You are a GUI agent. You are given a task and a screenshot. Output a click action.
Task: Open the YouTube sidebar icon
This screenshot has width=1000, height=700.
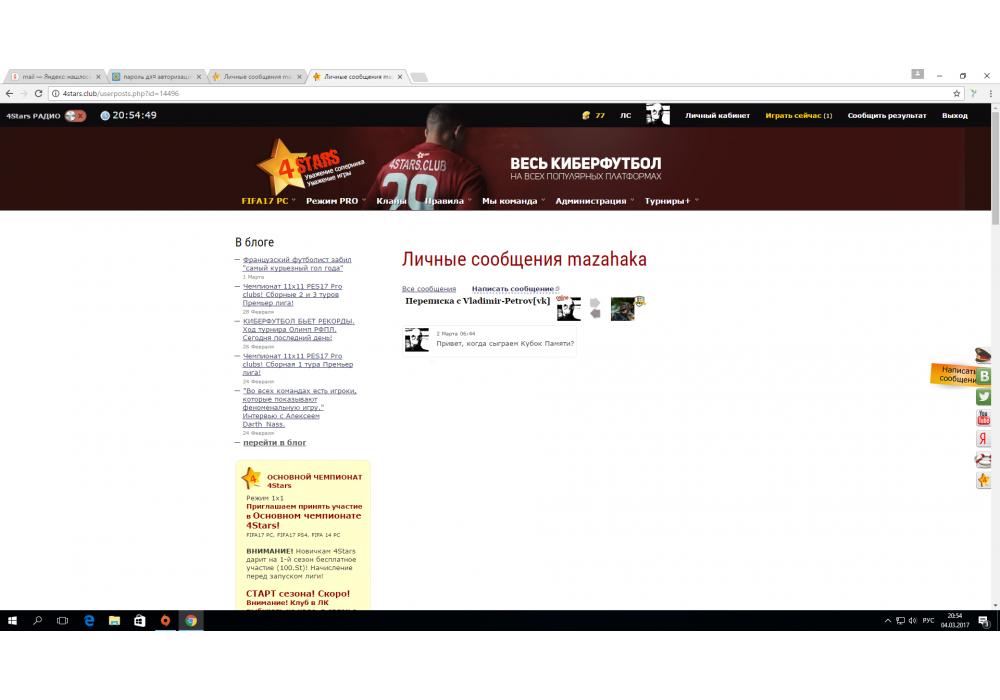[984, 418]
